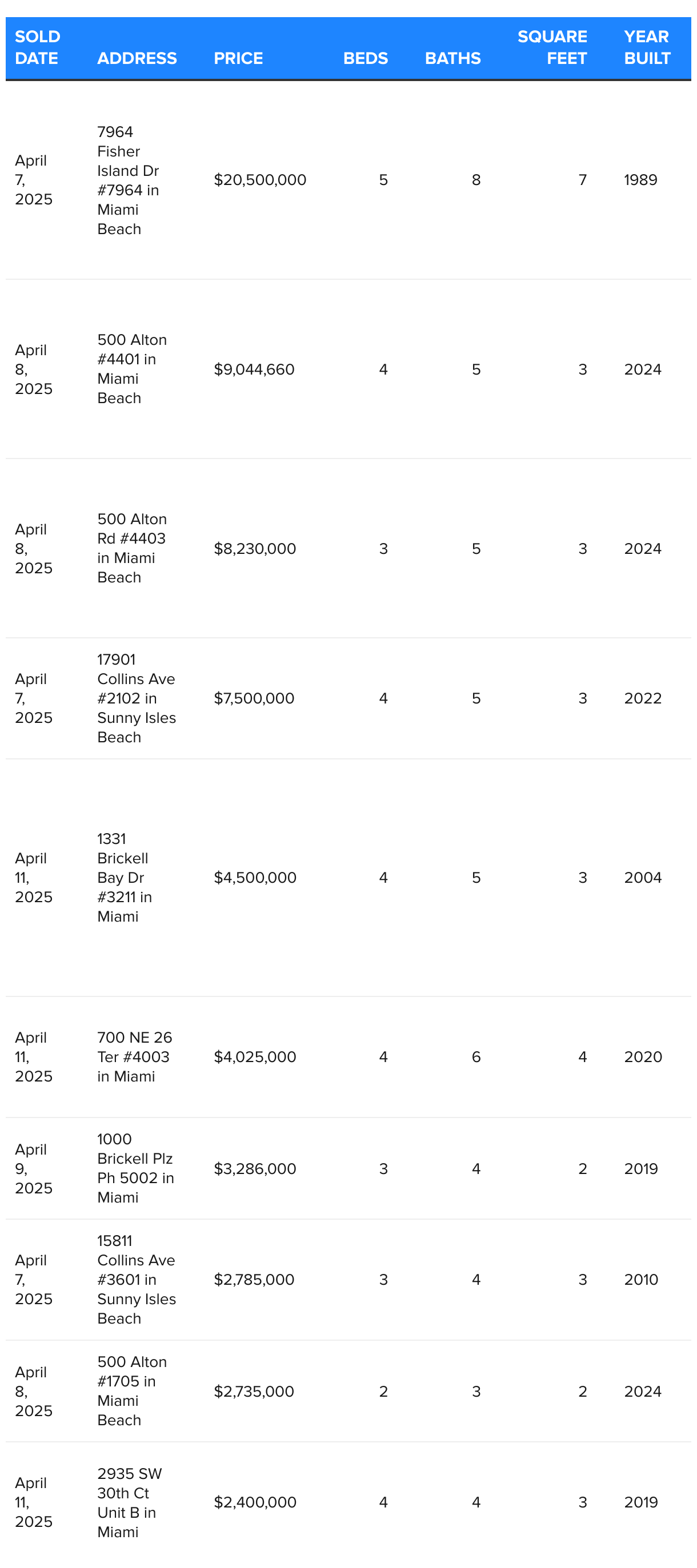Sort by the PRICE column header
Screen dimensions: 697x1568
click(x=238, y=58)
